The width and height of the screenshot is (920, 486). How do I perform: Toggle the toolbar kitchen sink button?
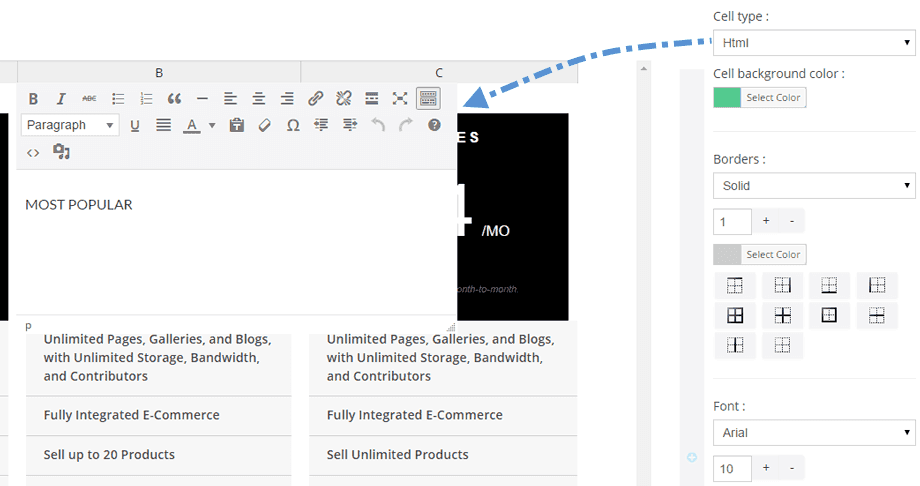tap(428, 98)
